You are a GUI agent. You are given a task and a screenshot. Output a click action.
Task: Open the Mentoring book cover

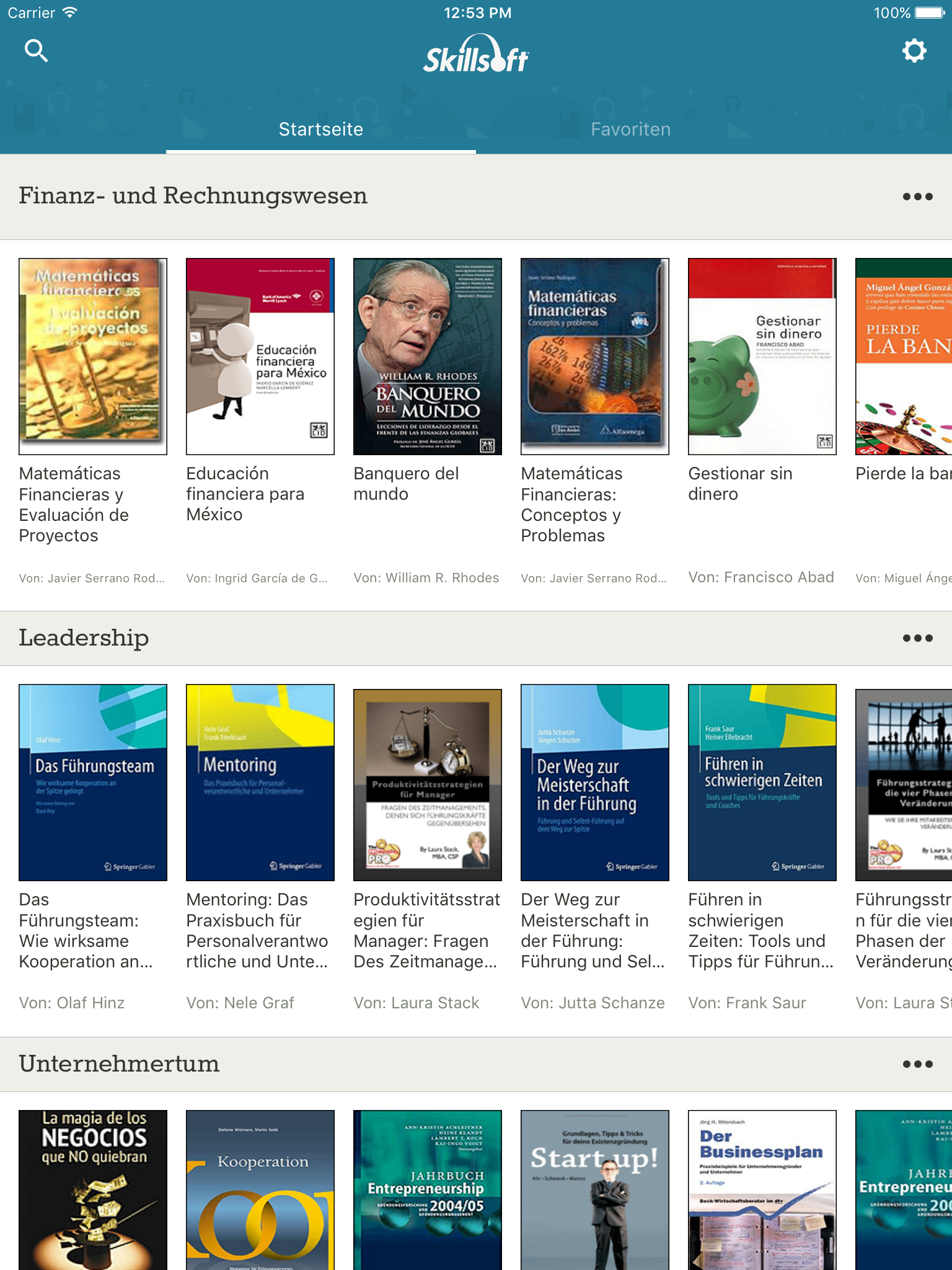pyautogui.click(x=260, y=783)
